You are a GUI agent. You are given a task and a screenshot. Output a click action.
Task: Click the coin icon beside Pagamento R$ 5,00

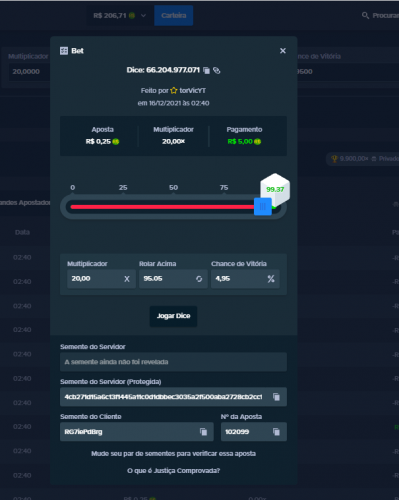pos(257,142)
